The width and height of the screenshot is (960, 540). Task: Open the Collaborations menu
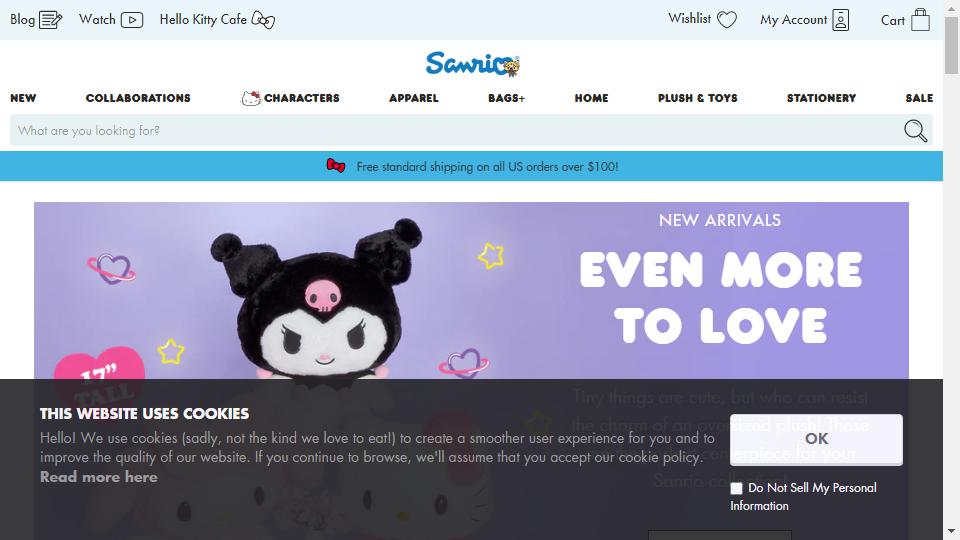(138, 98)
